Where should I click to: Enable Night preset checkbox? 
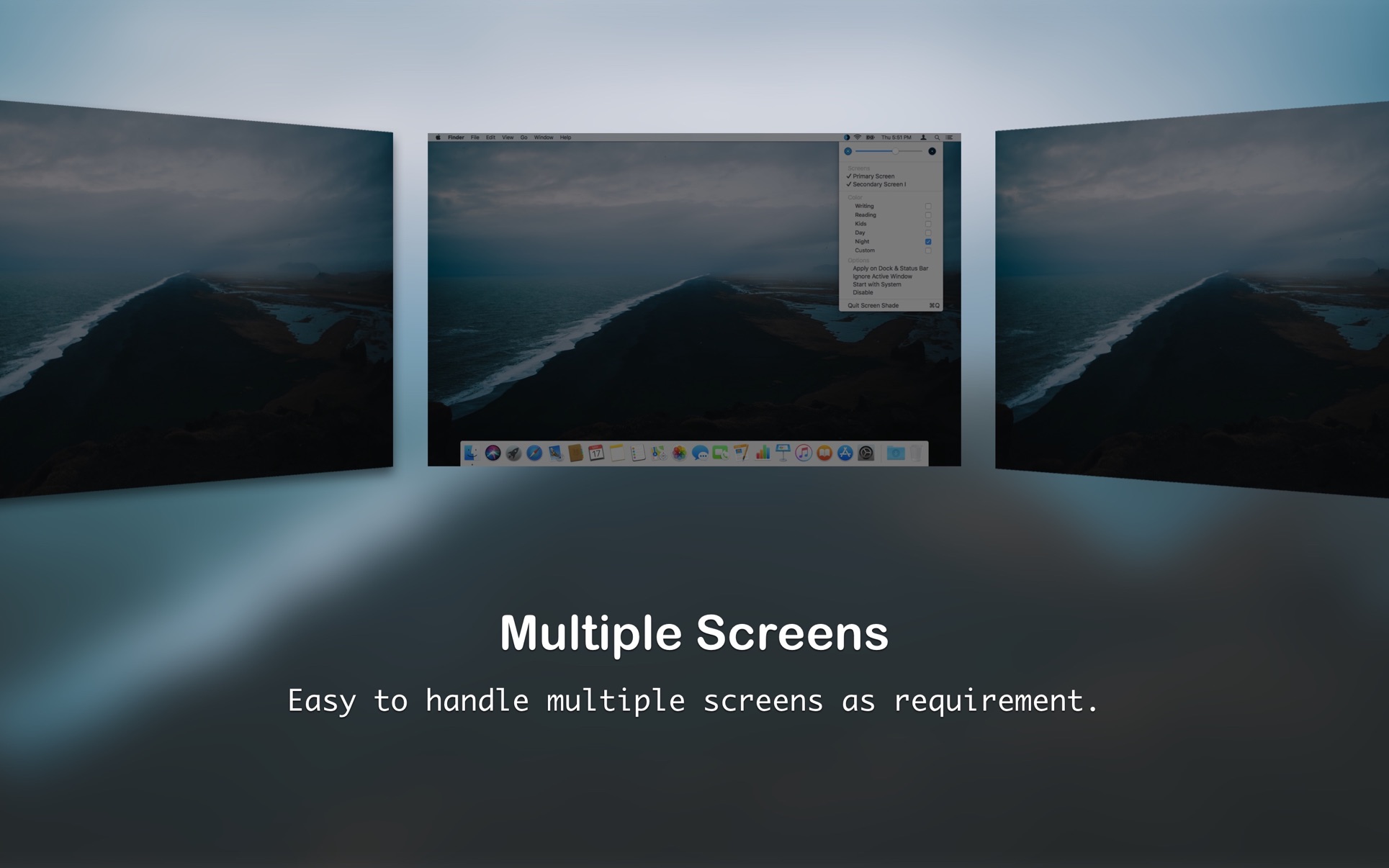tap(928, 241)
